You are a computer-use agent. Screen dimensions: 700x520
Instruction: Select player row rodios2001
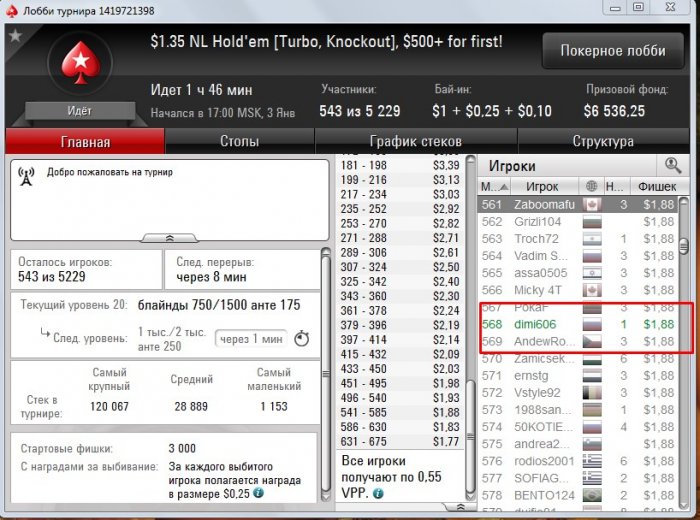tap(578, 461)
